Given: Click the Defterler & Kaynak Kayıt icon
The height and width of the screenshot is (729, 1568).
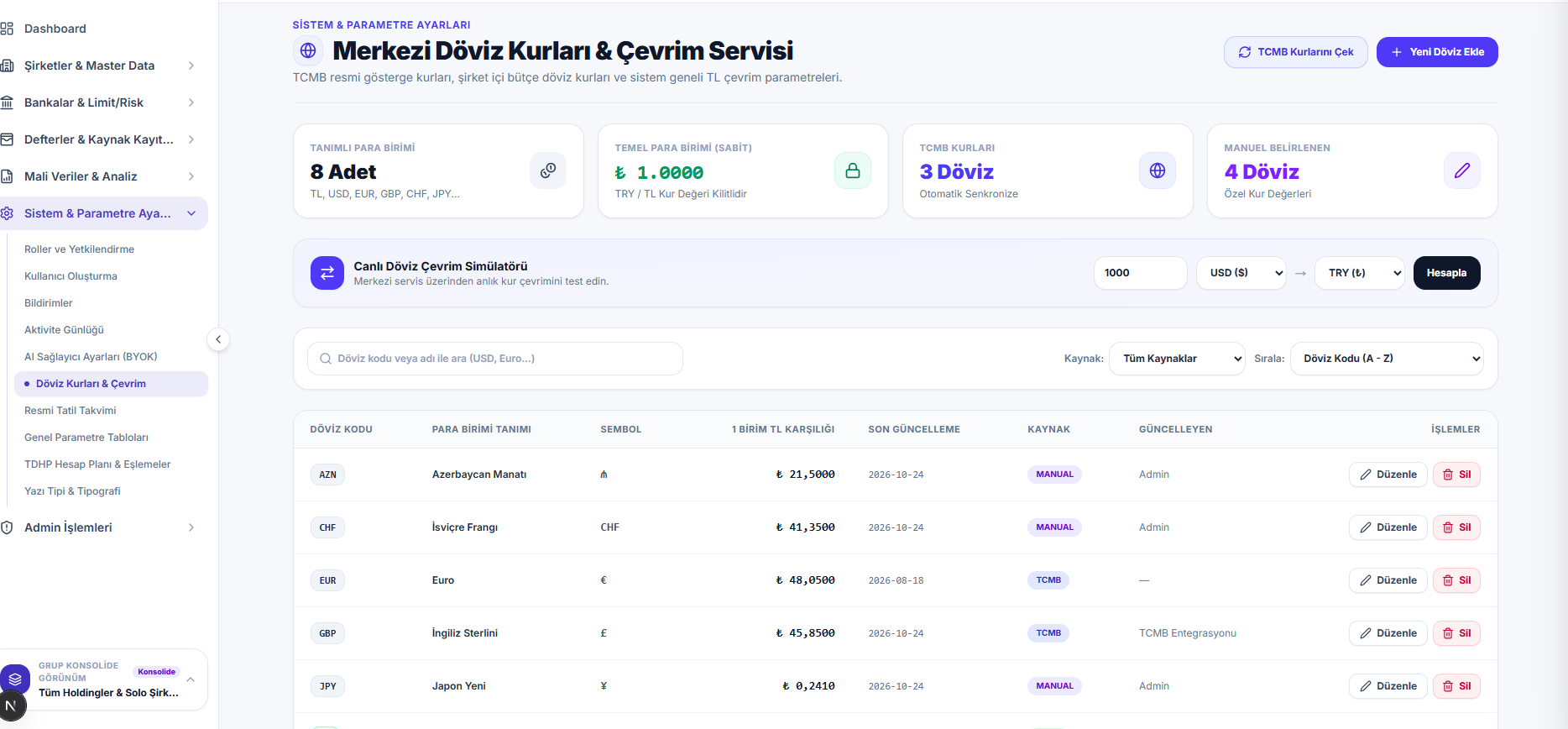Looking at the screenshot, I should pyautogui.click(x=7, y=139).
